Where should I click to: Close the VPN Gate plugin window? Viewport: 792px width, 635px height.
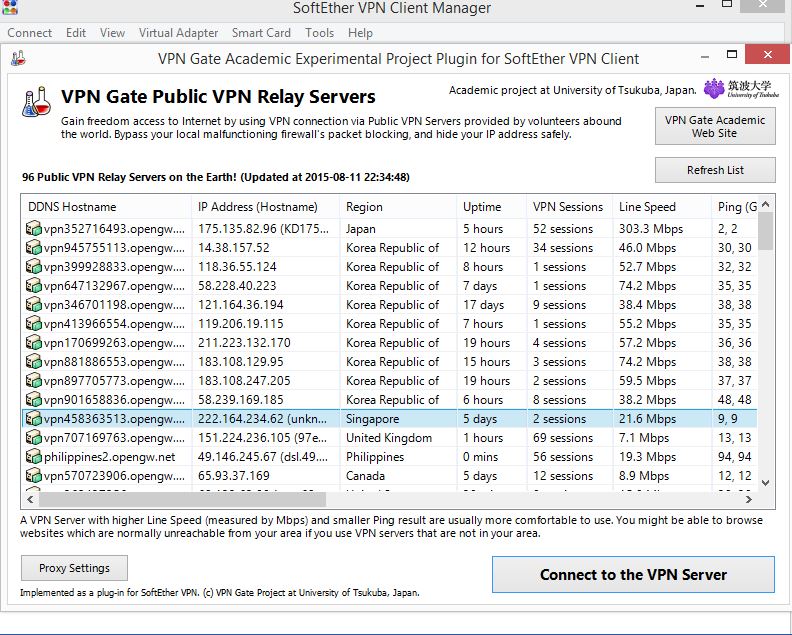(x=768, y=54)
